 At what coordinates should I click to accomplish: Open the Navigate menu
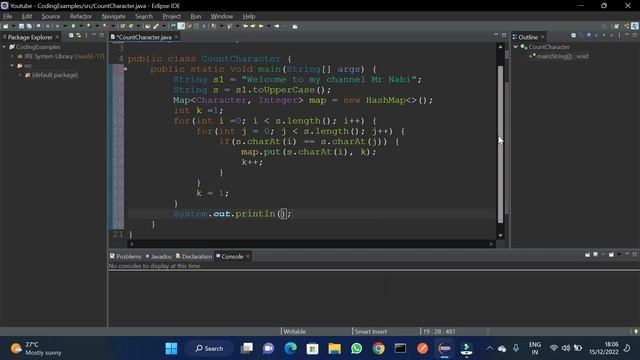pos(113,16)
